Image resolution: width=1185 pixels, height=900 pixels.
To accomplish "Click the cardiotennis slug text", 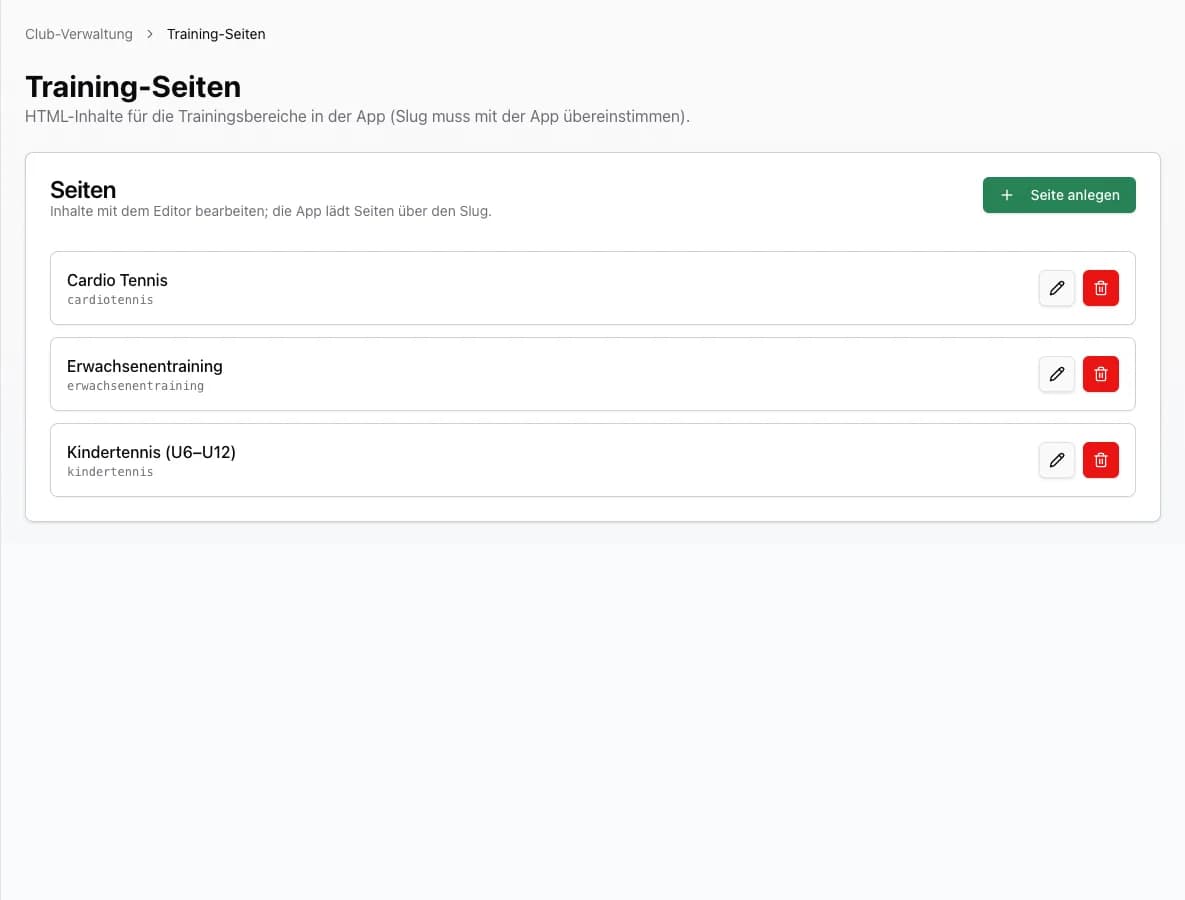I will tap(110, 300).
